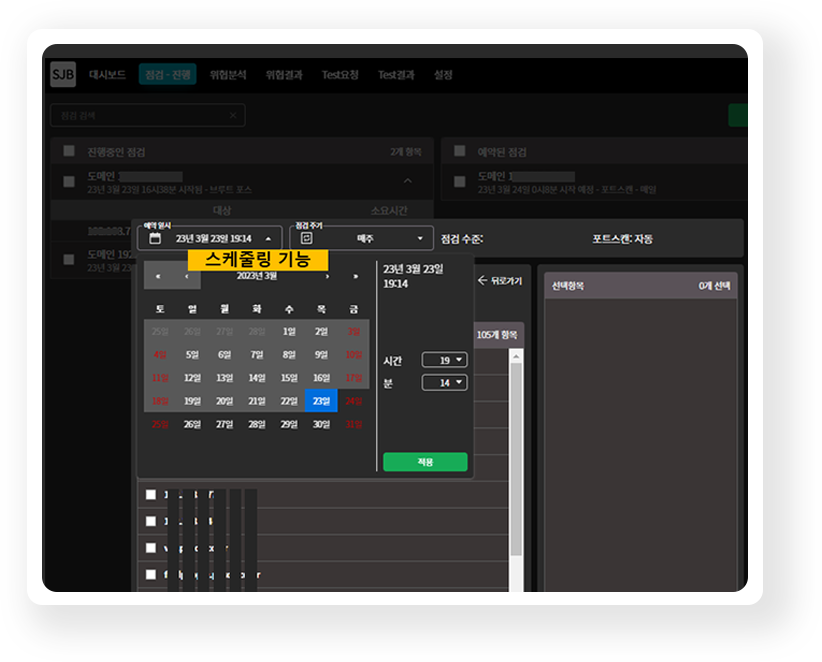The width and height of the screenshot is (822, 662).
Task: Click the calendar icon in the 예약 일시 field
Action: coord(155,239)
